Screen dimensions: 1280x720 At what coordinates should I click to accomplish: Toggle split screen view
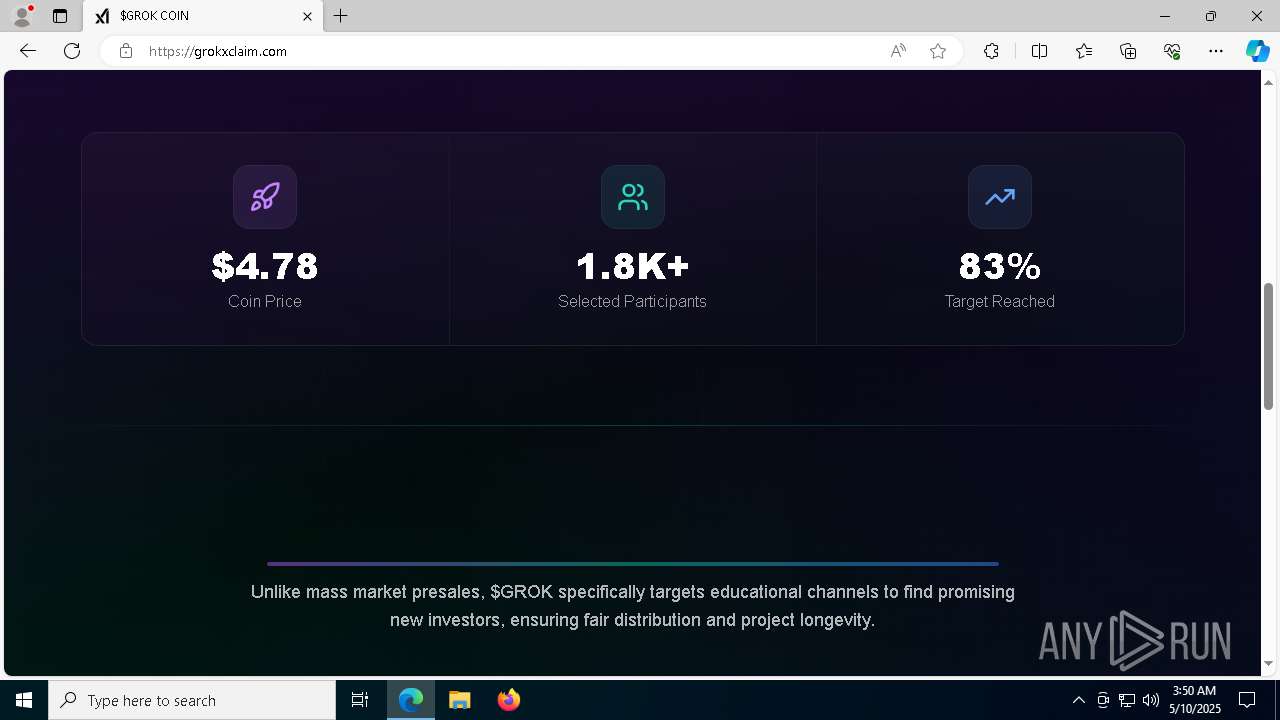(1039, 51)
